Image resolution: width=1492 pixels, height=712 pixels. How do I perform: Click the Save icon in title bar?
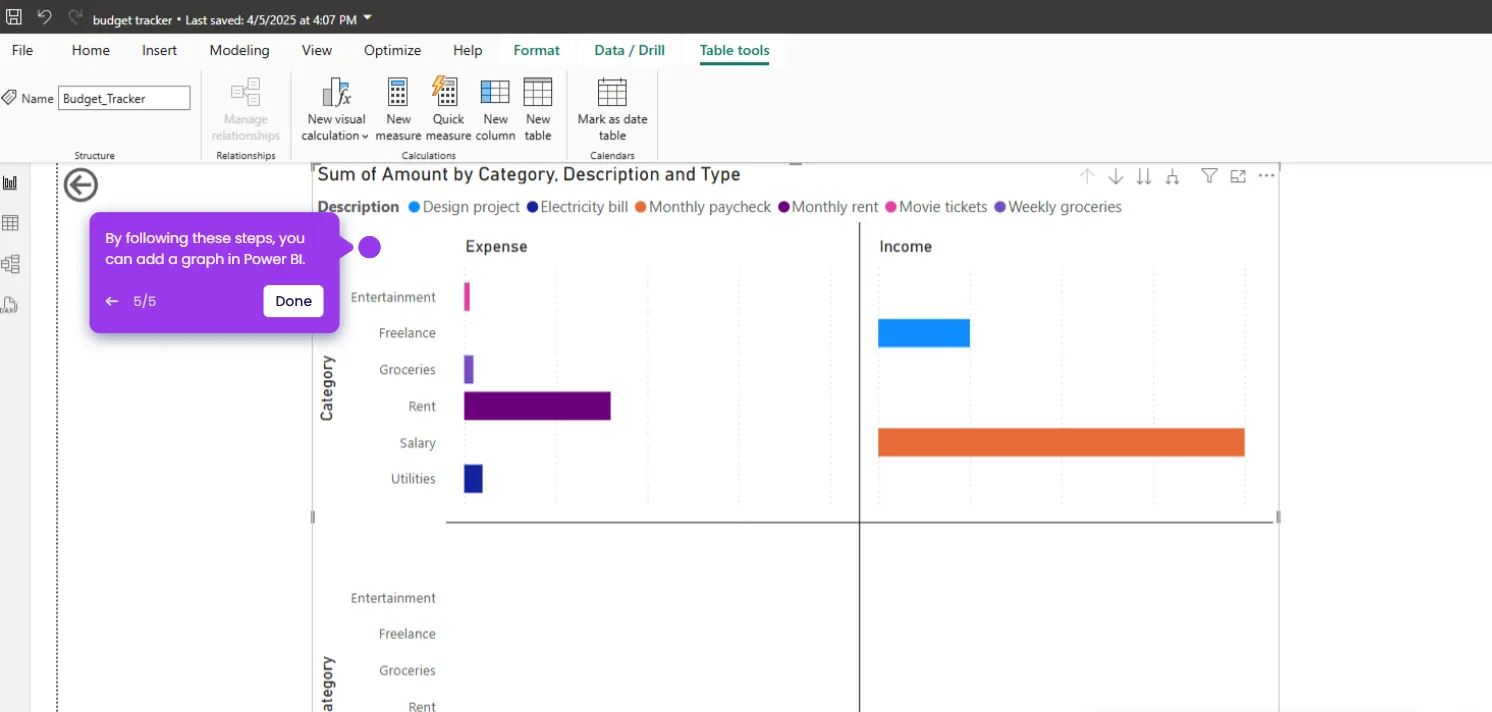[x=14, y=17]
